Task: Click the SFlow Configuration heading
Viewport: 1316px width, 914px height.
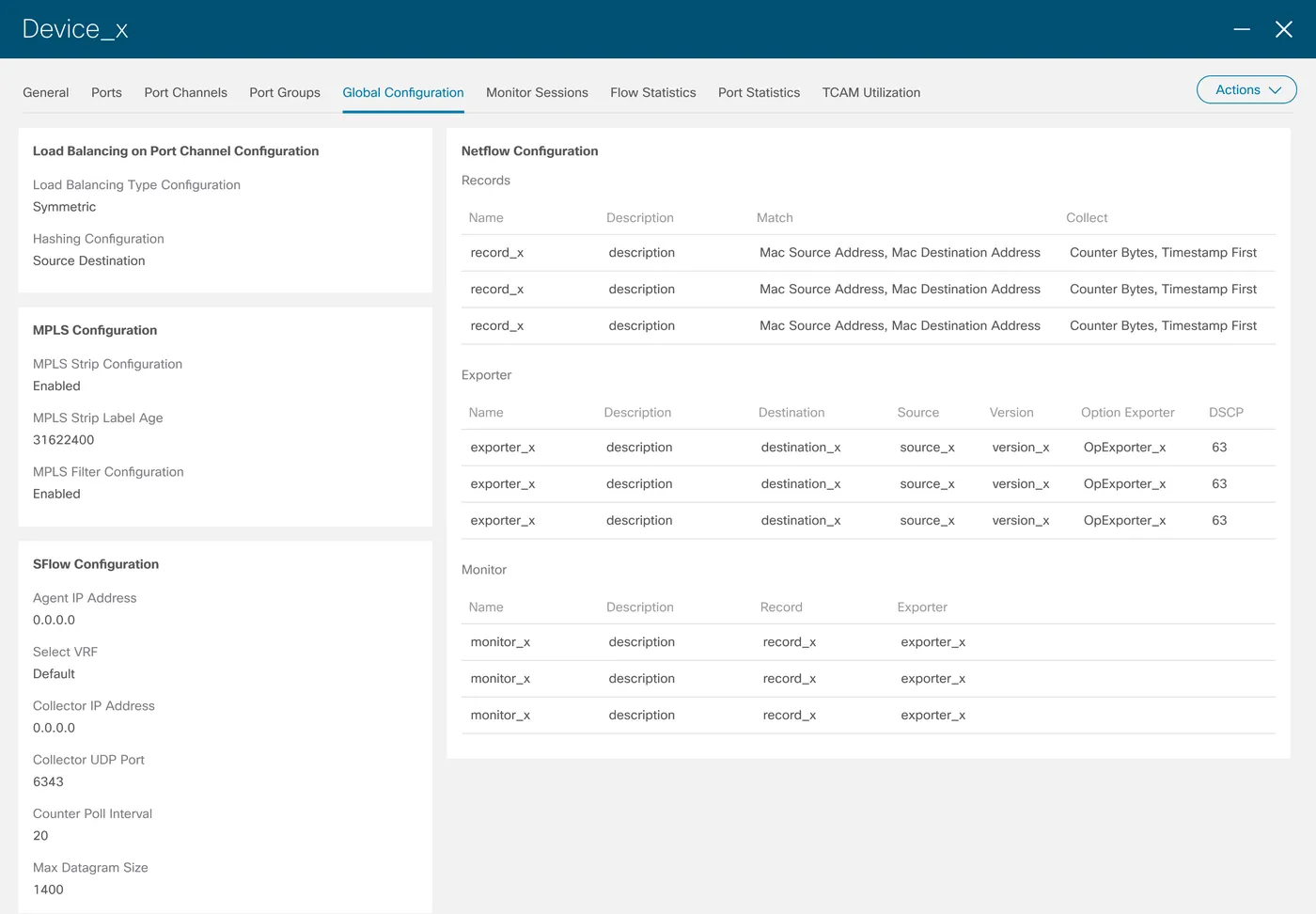Action: [96, 564]
